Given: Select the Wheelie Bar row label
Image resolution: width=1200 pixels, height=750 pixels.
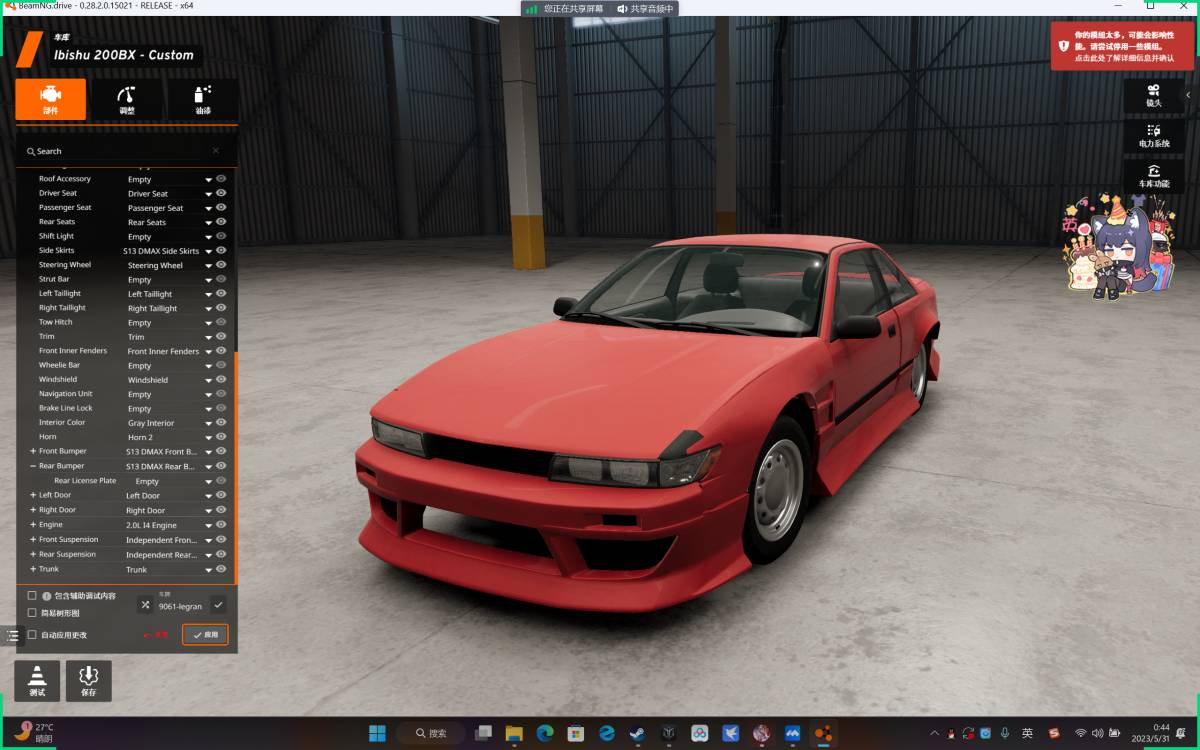Looking at the screenshot, I should (x=59, y=365).
